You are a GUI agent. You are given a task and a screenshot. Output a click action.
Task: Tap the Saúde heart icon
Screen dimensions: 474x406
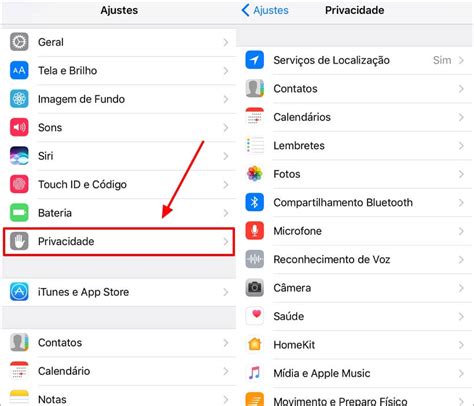pyautogui.click(x=255, y=316)
